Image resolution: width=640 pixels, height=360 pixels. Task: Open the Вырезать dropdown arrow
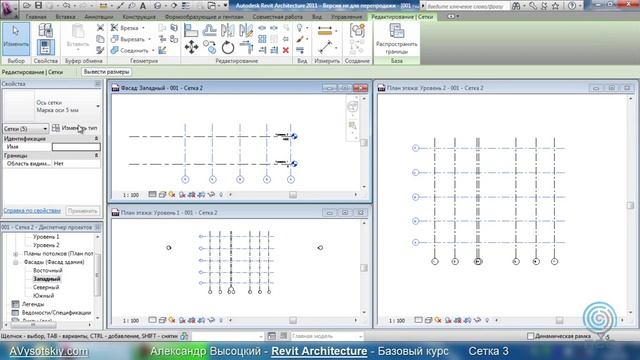coord(149,39)
